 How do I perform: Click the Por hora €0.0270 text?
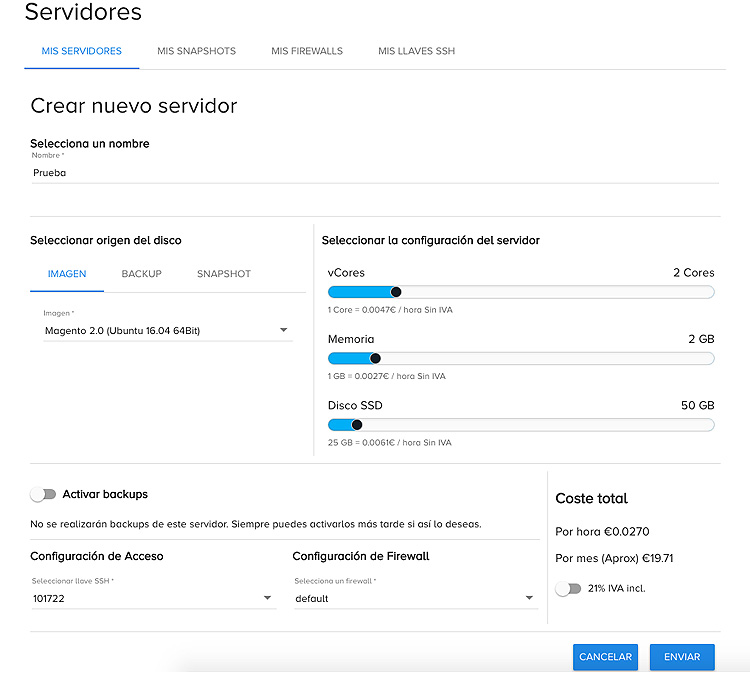[602, 532]
